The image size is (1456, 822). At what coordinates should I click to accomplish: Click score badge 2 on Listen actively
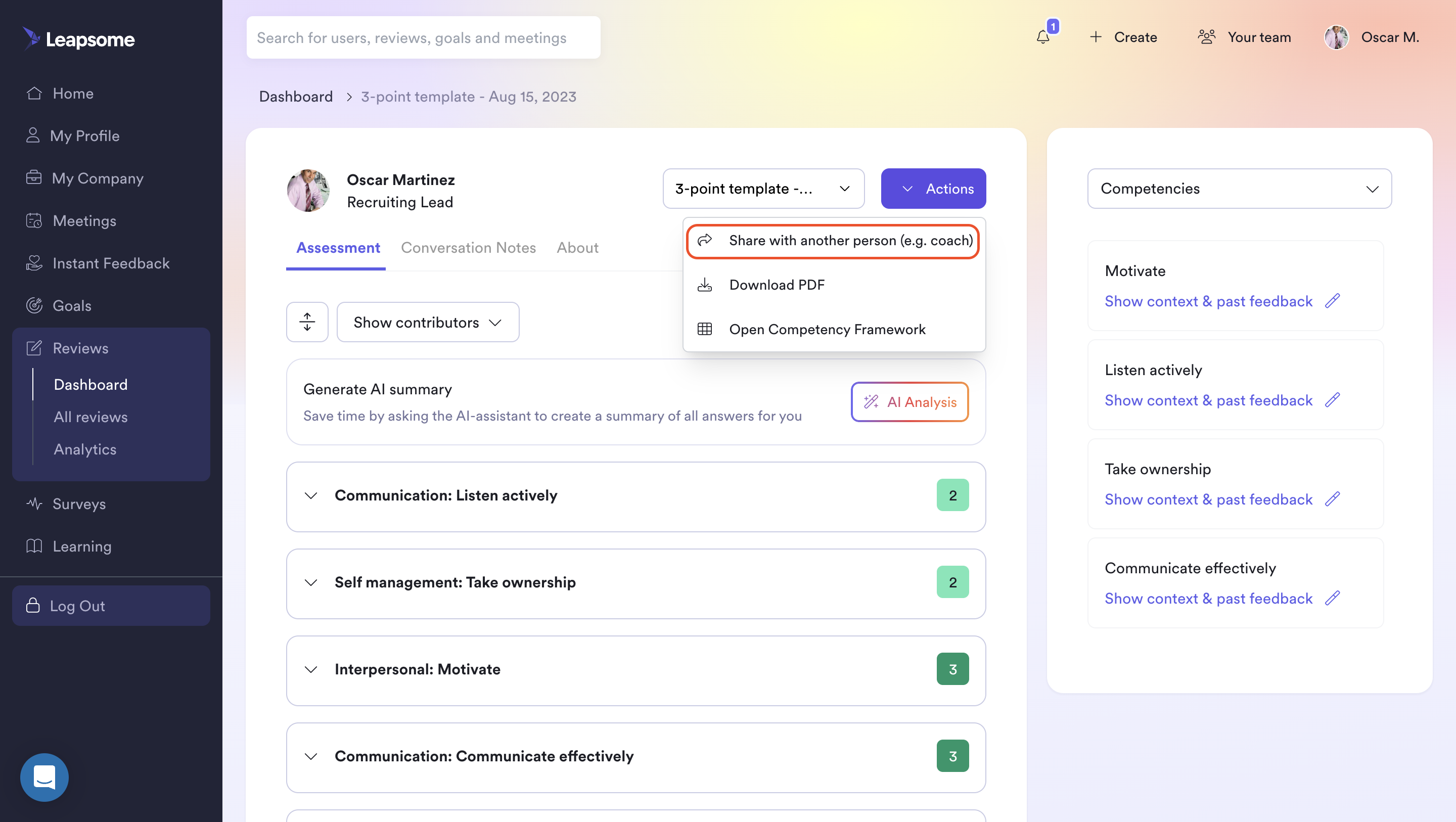952,495
